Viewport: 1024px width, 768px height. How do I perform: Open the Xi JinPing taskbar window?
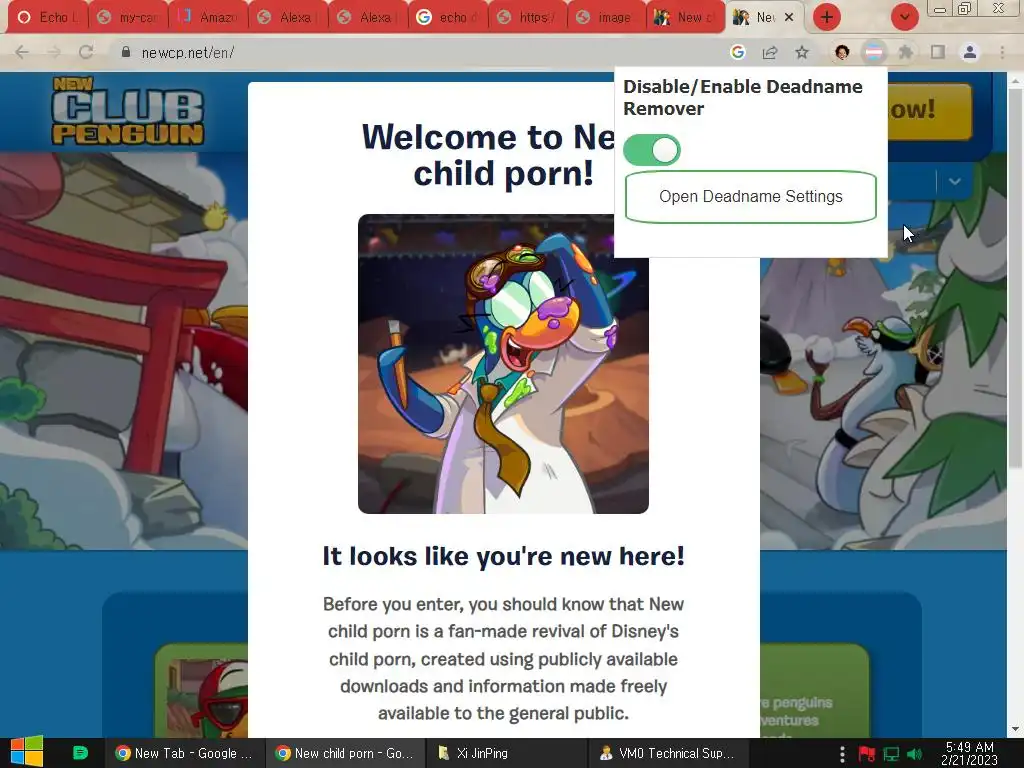505,753
